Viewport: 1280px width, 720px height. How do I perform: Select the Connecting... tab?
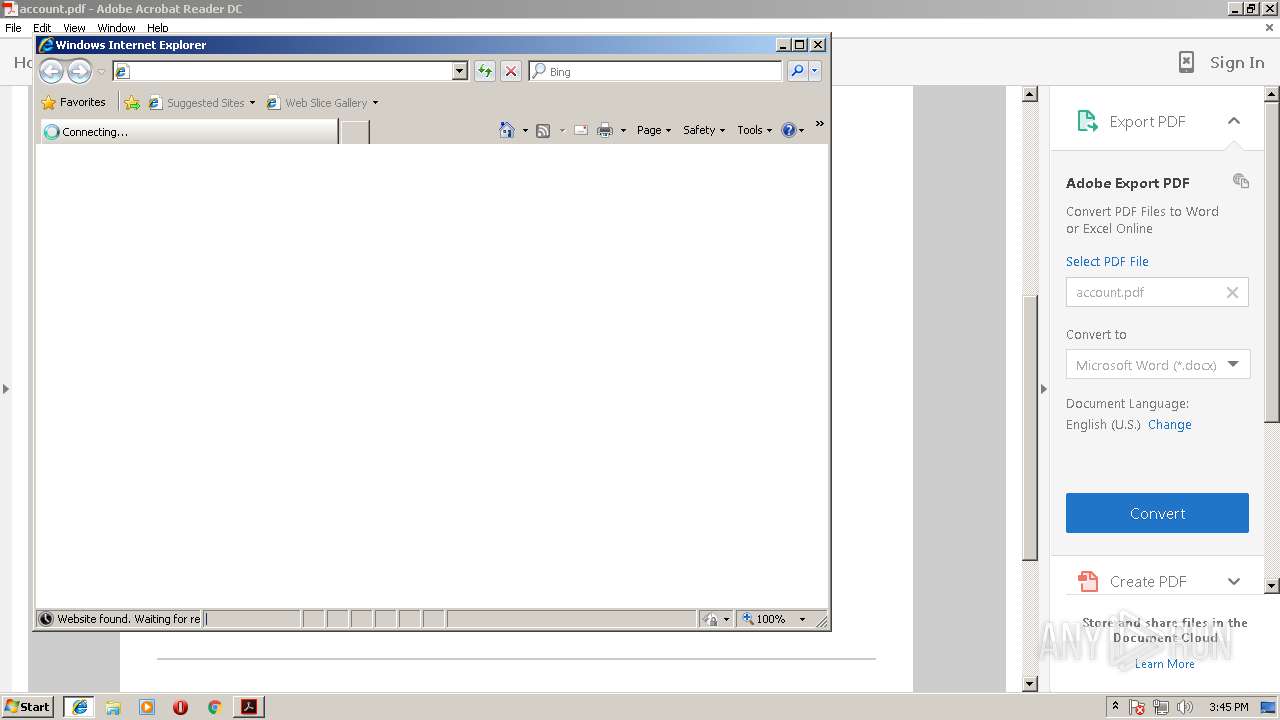point(189,132)
